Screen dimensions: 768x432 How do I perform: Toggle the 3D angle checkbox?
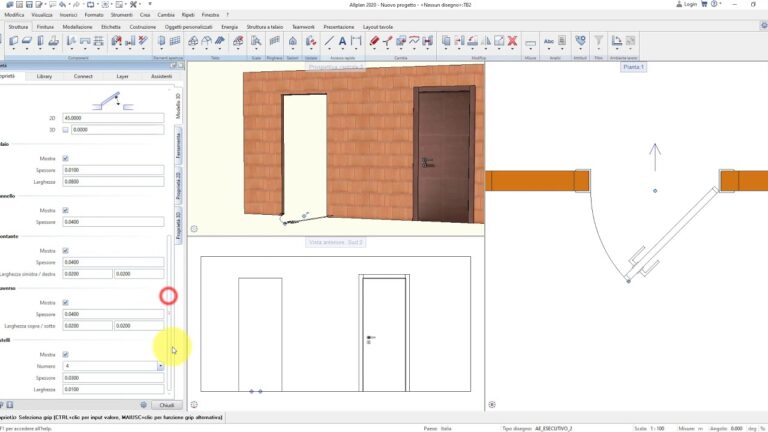(x=65, y=130)
